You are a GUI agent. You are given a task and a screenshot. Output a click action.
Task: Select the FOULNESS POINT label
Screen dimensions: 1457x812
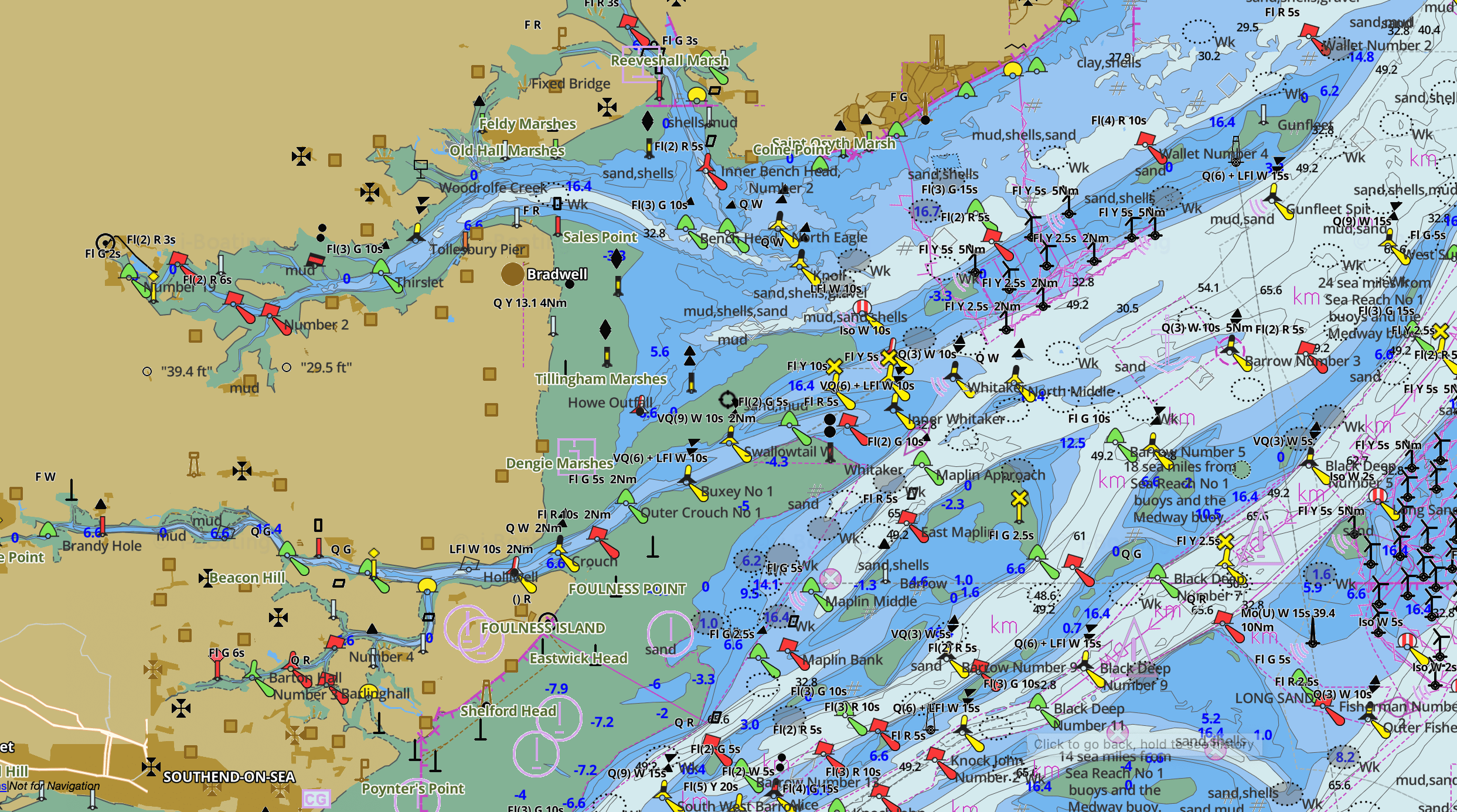627,589
